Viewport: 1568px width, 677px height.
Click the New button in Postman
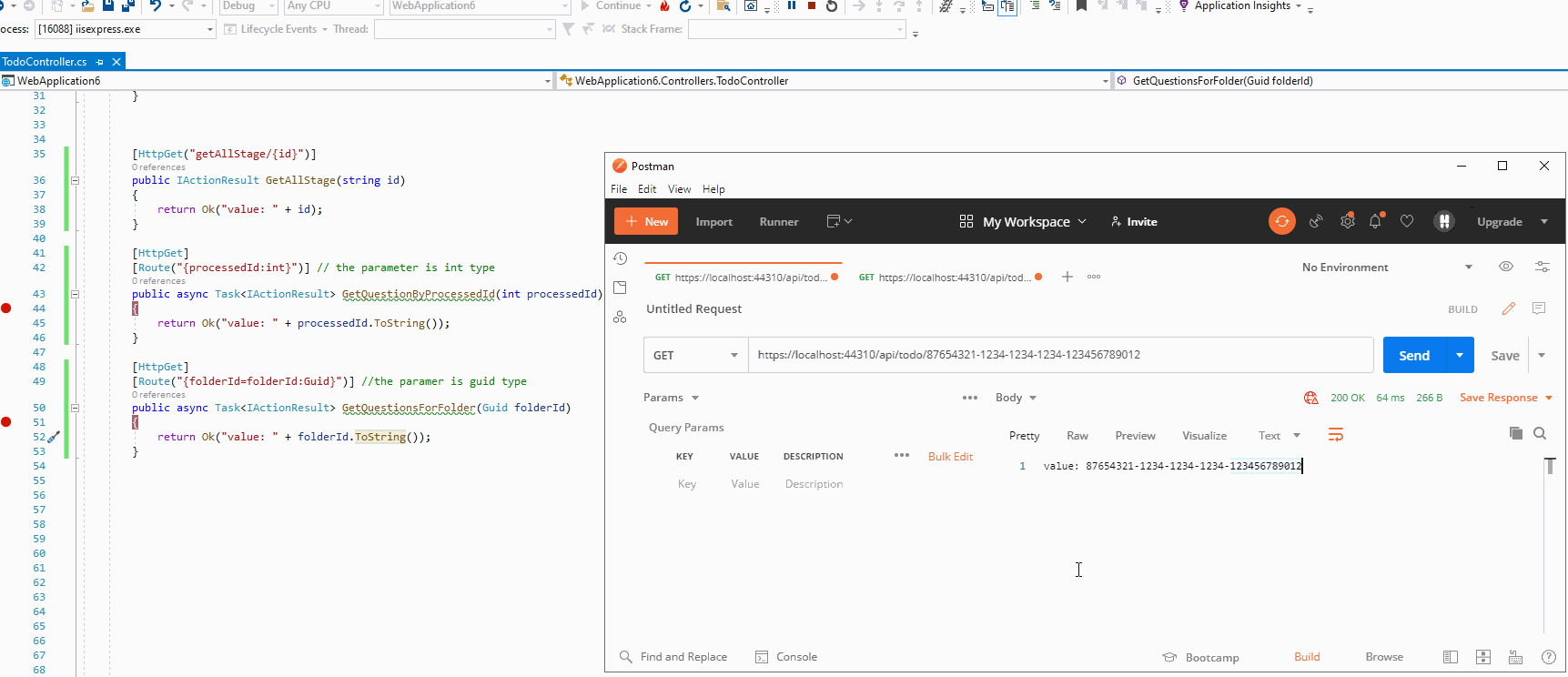[x=646, y=221]
